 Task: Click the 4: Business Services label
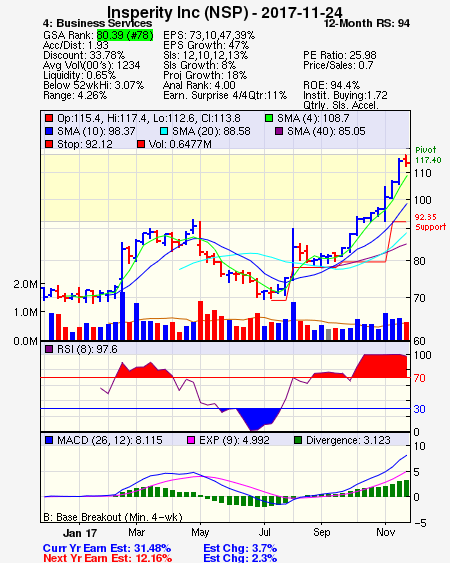pos(97,23)
